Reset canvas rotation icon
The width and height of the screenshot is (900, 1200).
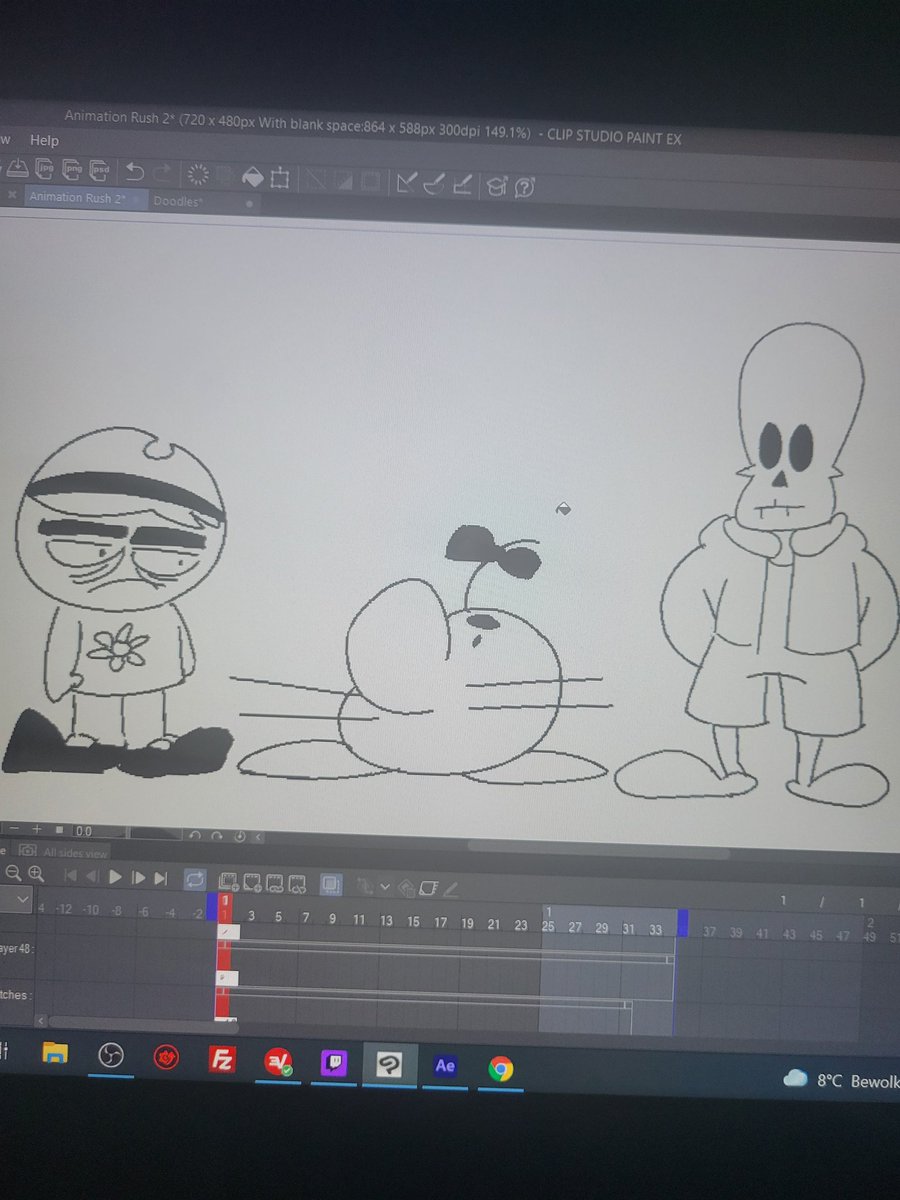pos(240,836)
